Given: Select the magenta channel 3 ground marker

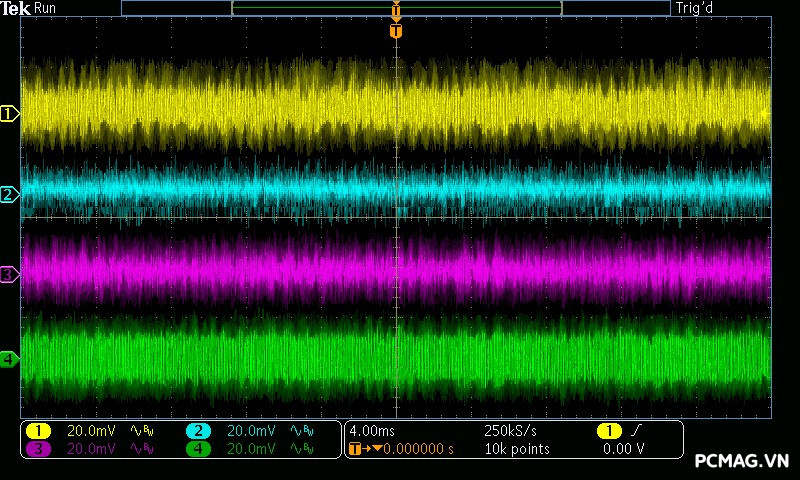Looking at the screenshot, I should pyautogui.click(x=9, y=274).
